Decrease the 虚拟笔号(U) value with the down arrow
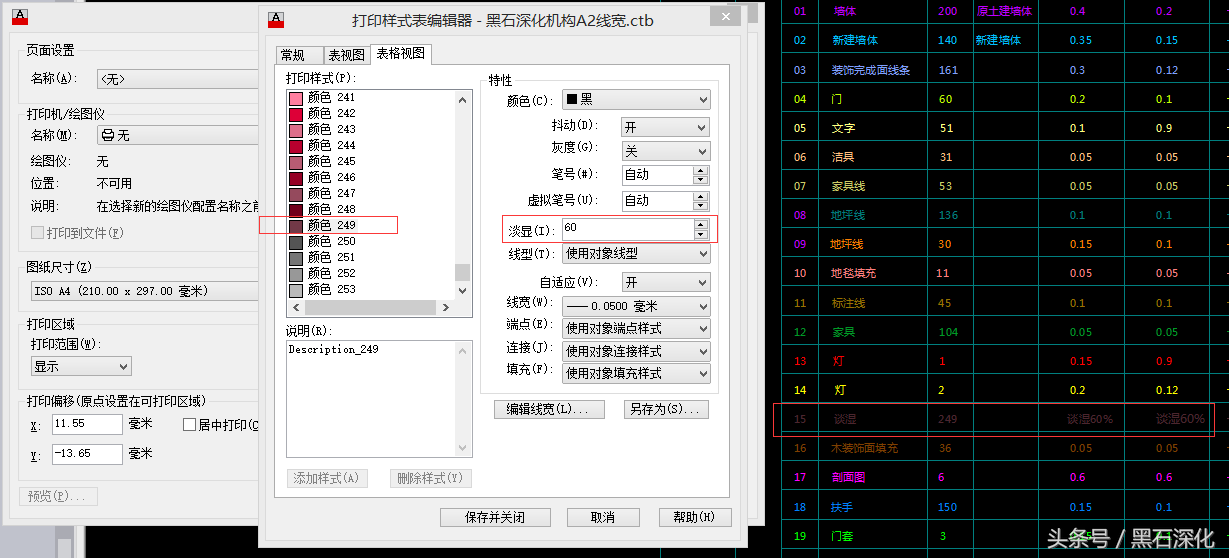1229x558 pixels. (x=701, y=205)
